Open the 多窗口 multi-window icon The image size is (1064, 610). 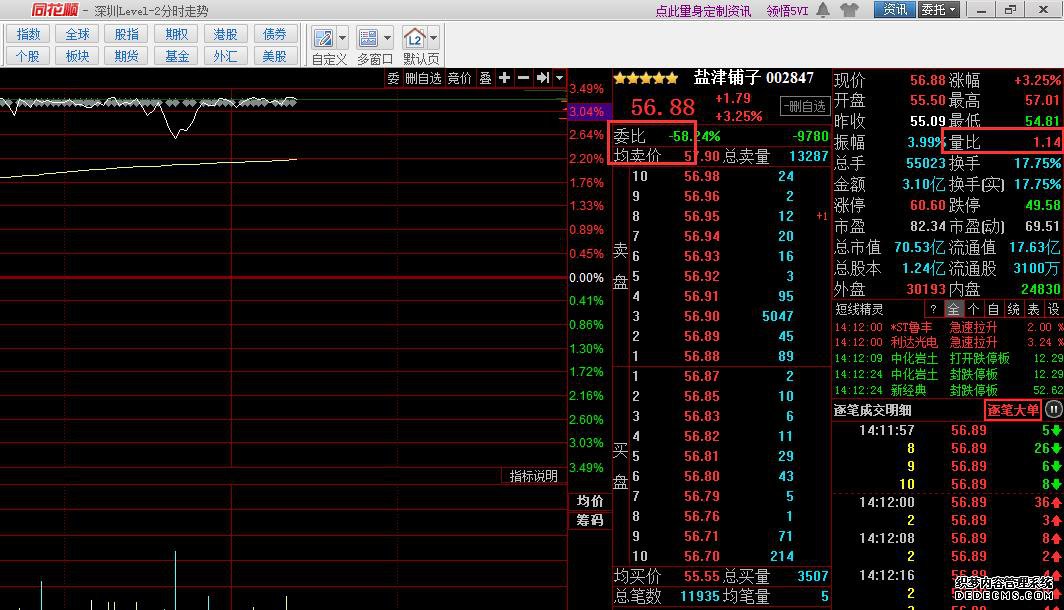368,39
